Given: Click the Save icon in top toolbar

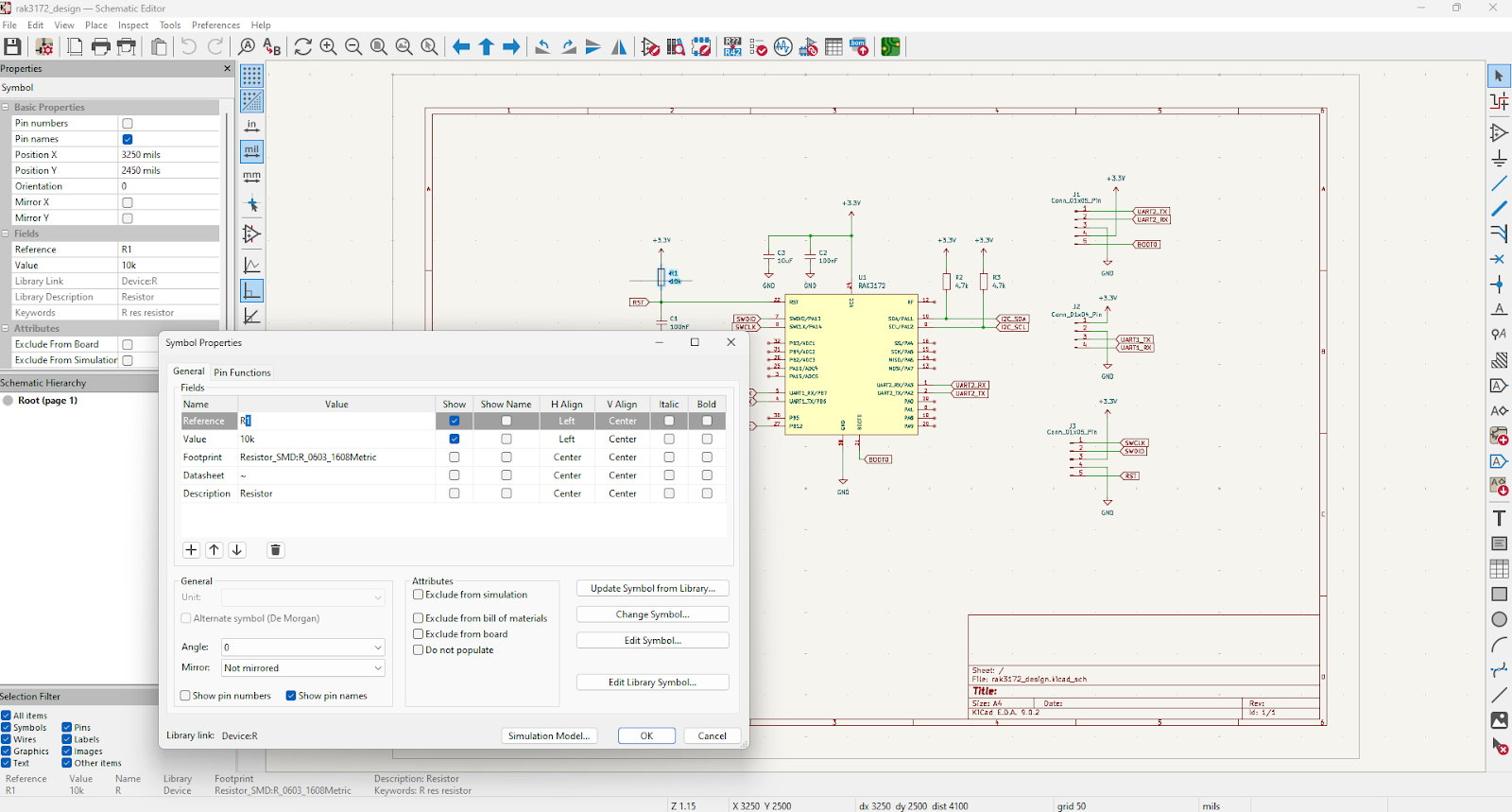Looking at the screenshot, I should pyautogui.click(x=13, y=46).
